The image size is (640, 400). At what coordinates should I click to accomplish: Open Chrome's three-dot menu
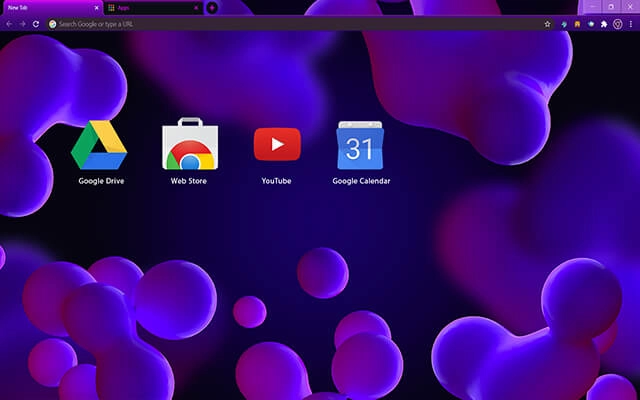(x=631, y=24)
